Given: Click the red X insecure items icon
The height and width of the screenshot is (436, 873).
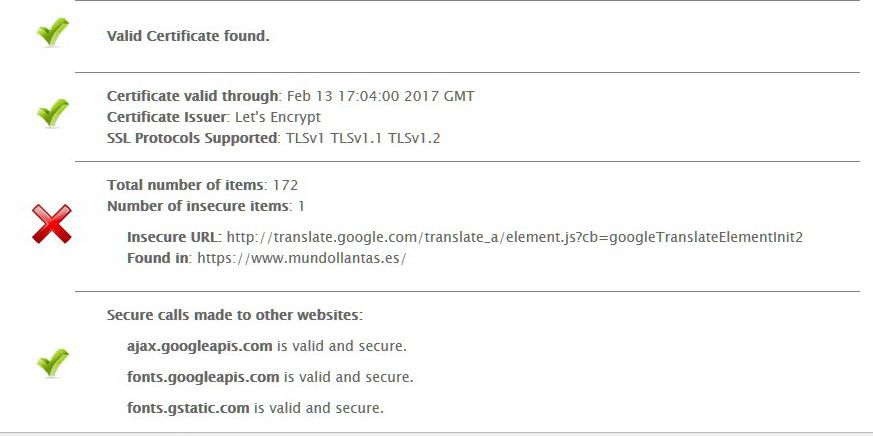Looking at the screenshot, I should pyautogui.click(x=52, y=224).
